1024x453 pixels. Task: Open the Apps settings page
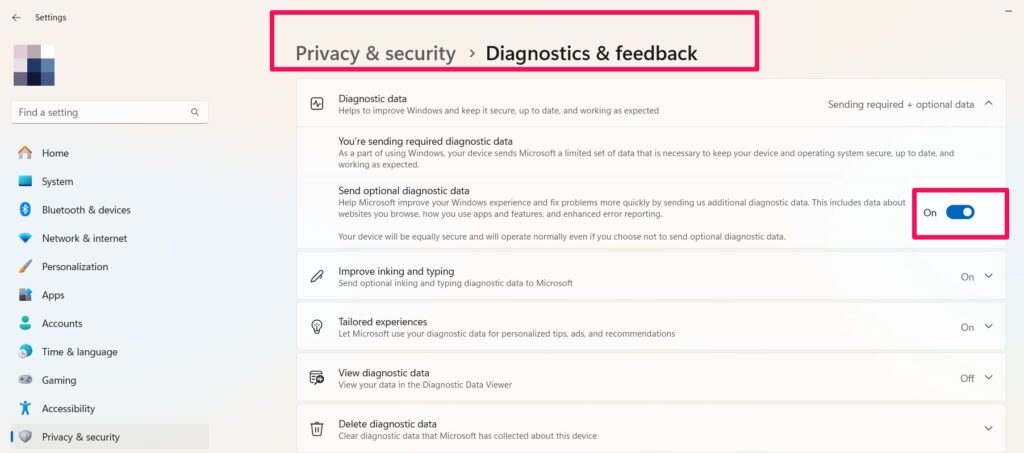[x=53, y=295]
